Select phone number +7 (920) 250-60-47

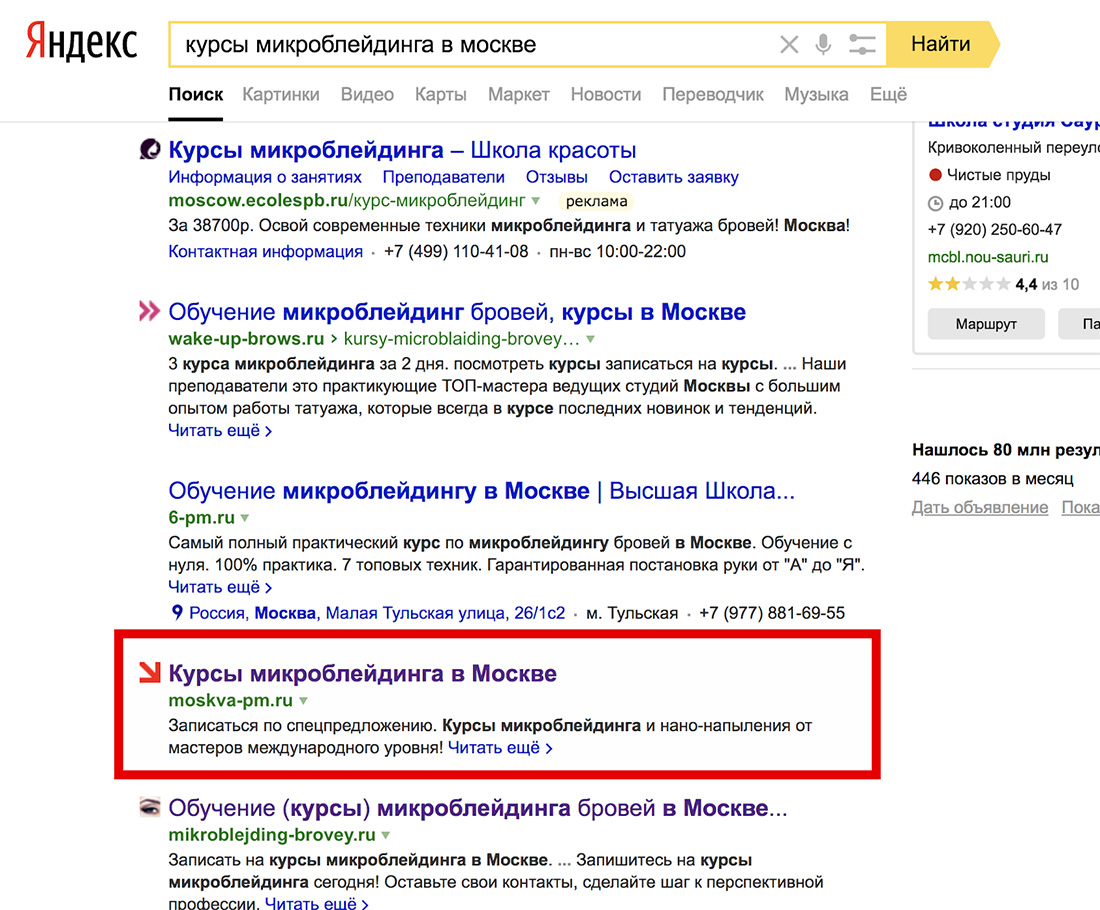995,229
